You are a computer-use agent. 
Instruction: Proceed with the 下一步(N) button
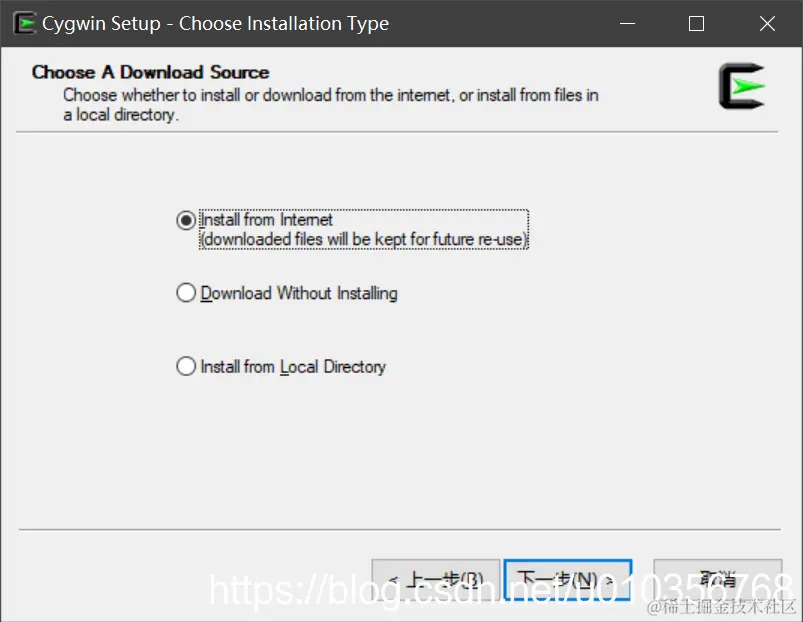coord(567,580)
